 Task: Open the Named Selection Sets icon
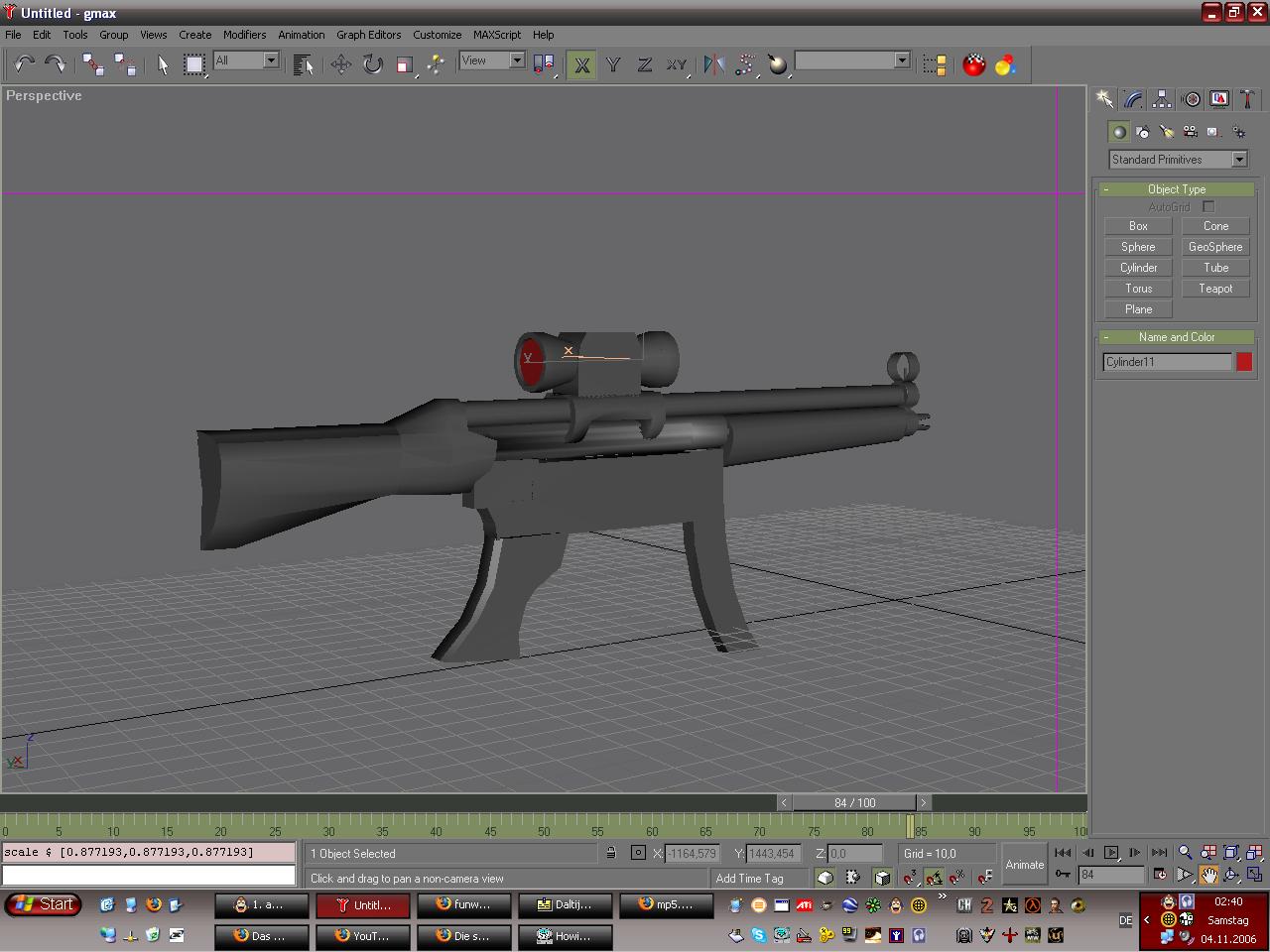point(935,64)
